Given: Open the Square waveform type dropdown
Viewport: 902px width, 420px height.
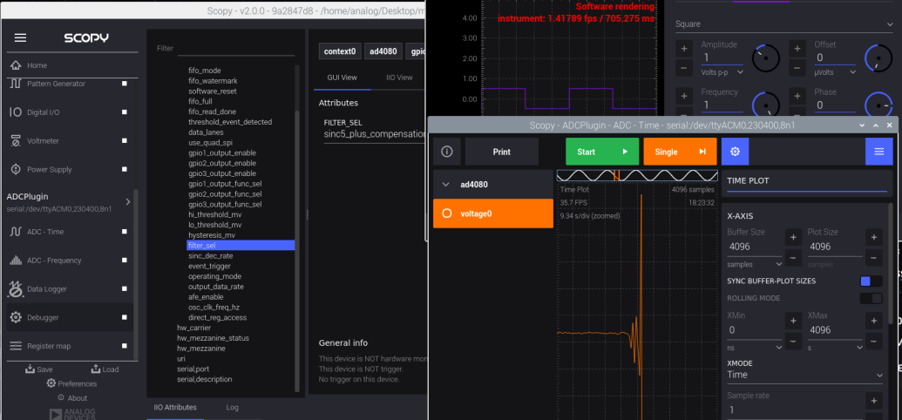Looking at the screenshot, I should (783, 23).
